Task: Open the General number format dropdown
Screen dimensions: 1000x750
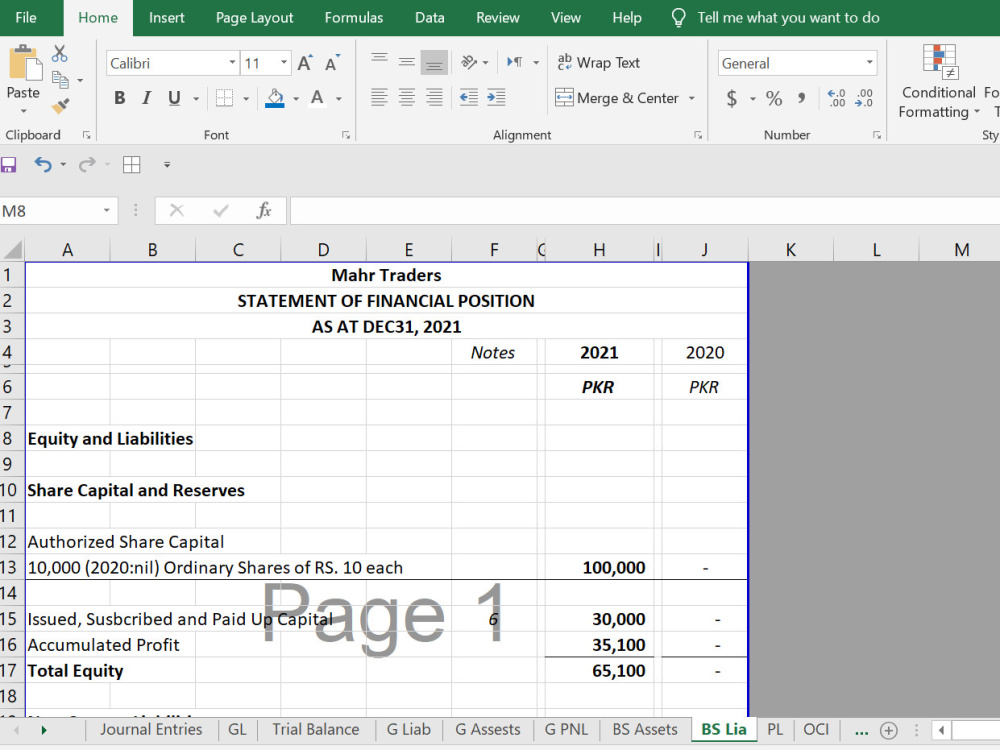Action: point(869,62)
